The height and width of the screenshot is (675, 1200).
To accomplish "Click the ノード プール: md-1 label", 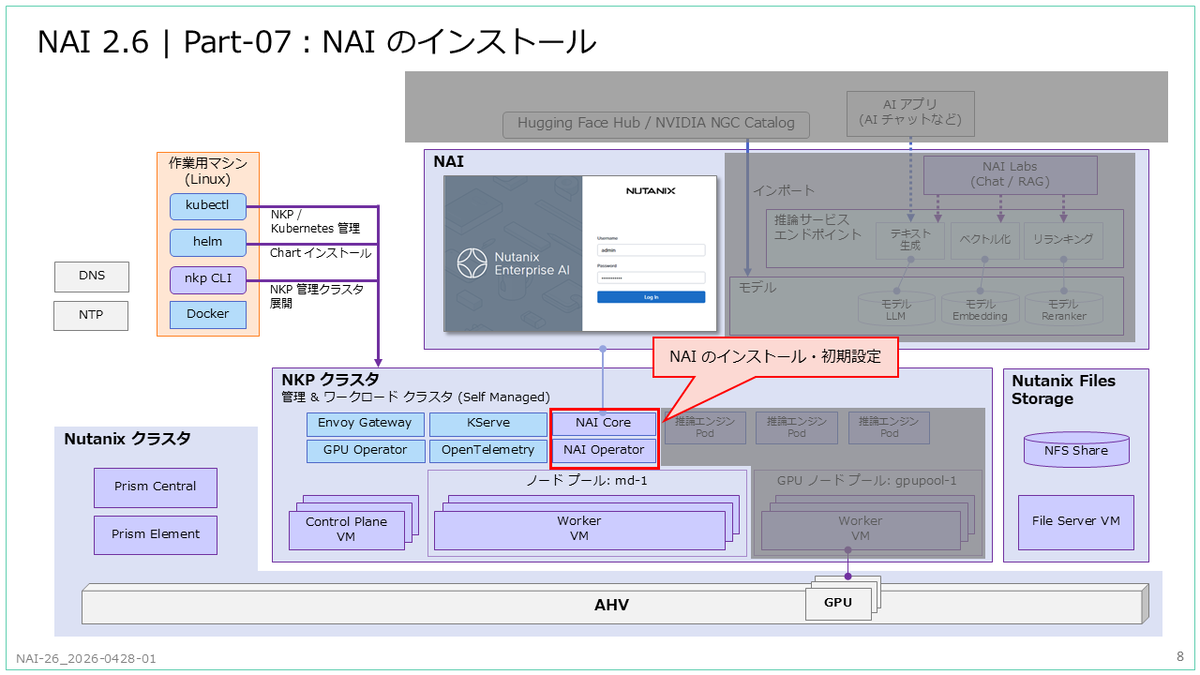I will tap(587, 480).
